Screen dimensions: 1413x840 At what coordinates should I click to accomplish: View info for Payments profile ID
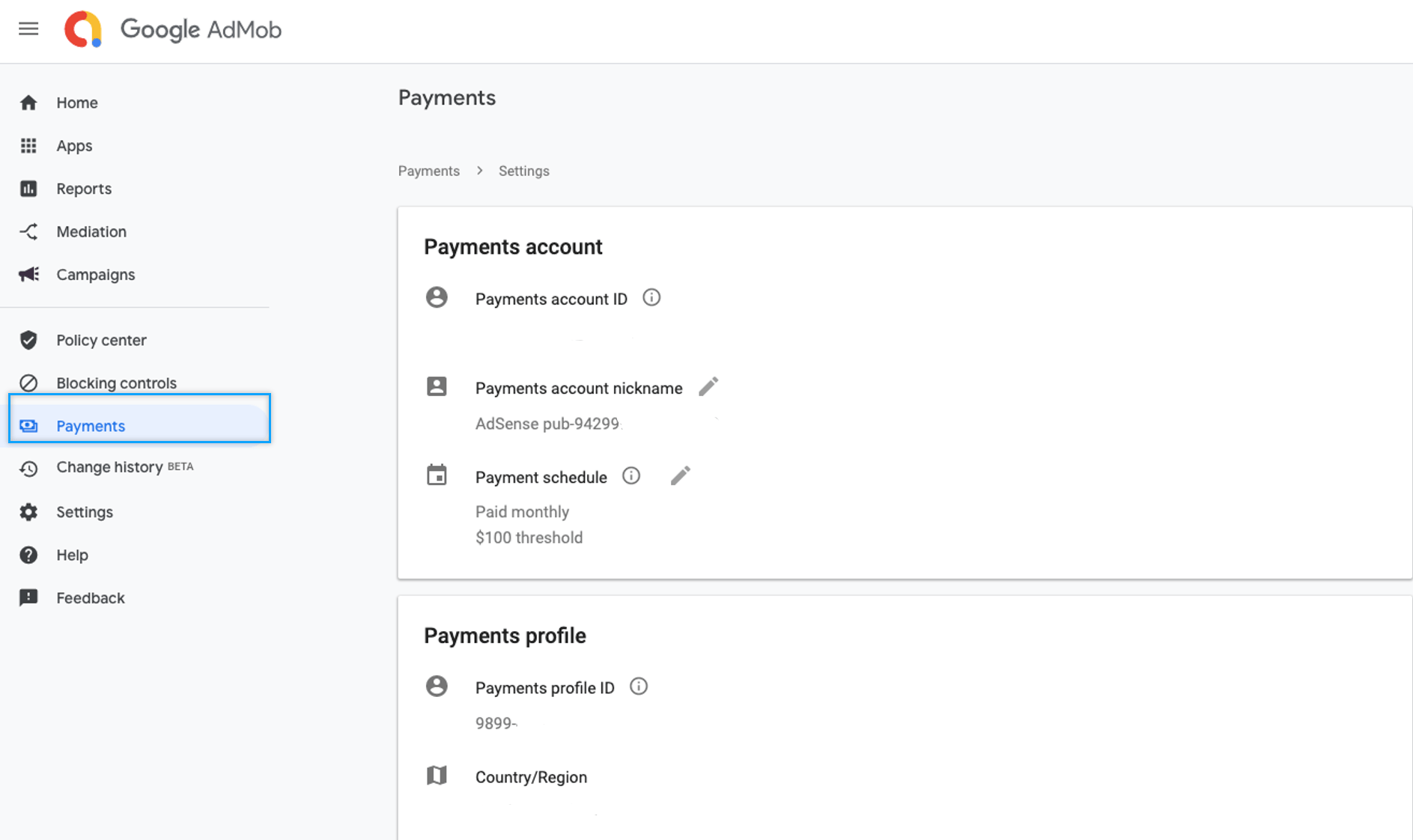(639, 687)
